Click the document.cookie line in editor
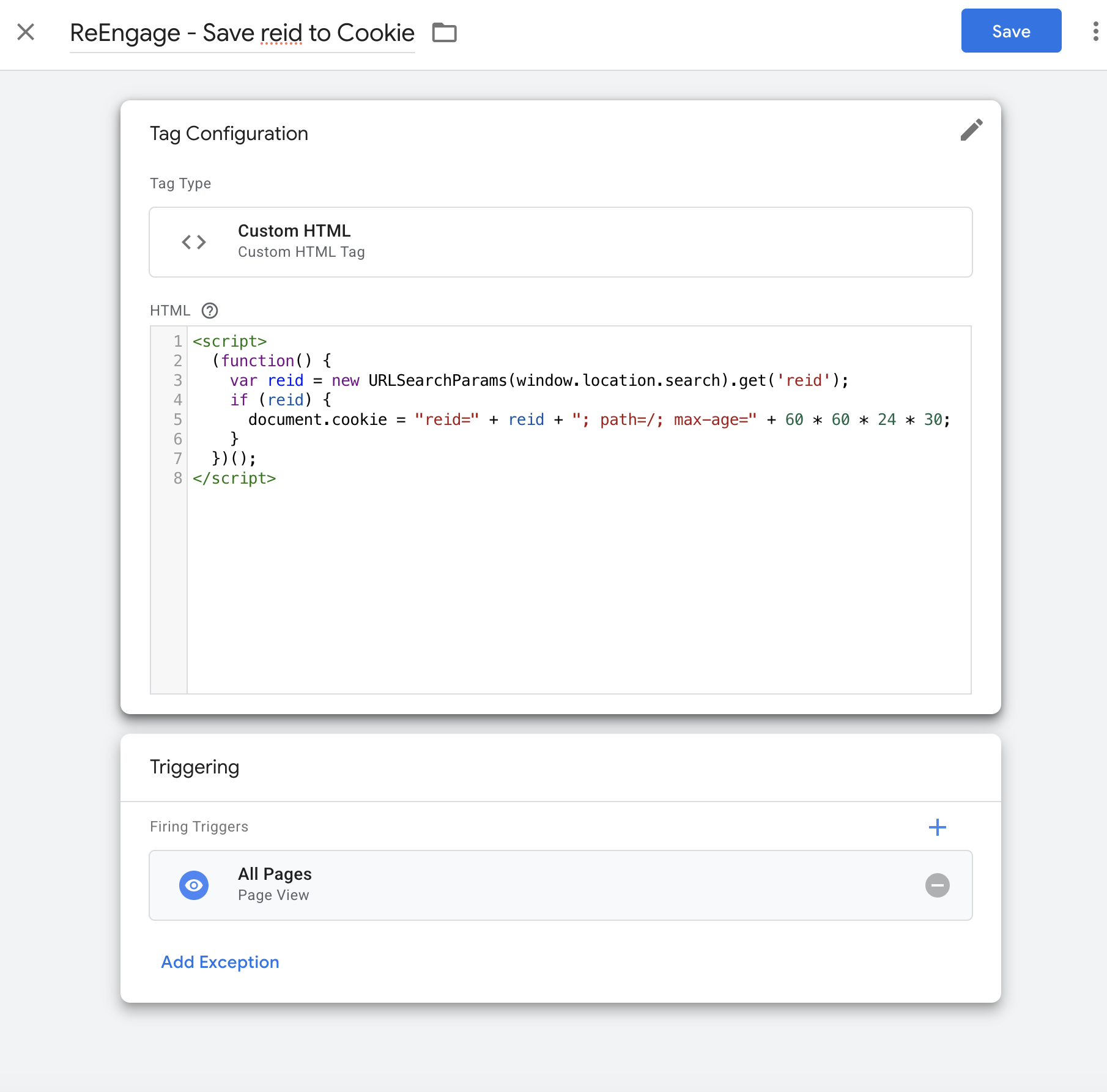Image resolution: width=1107 pixels, height=1092 pixels. coord(599,419)
